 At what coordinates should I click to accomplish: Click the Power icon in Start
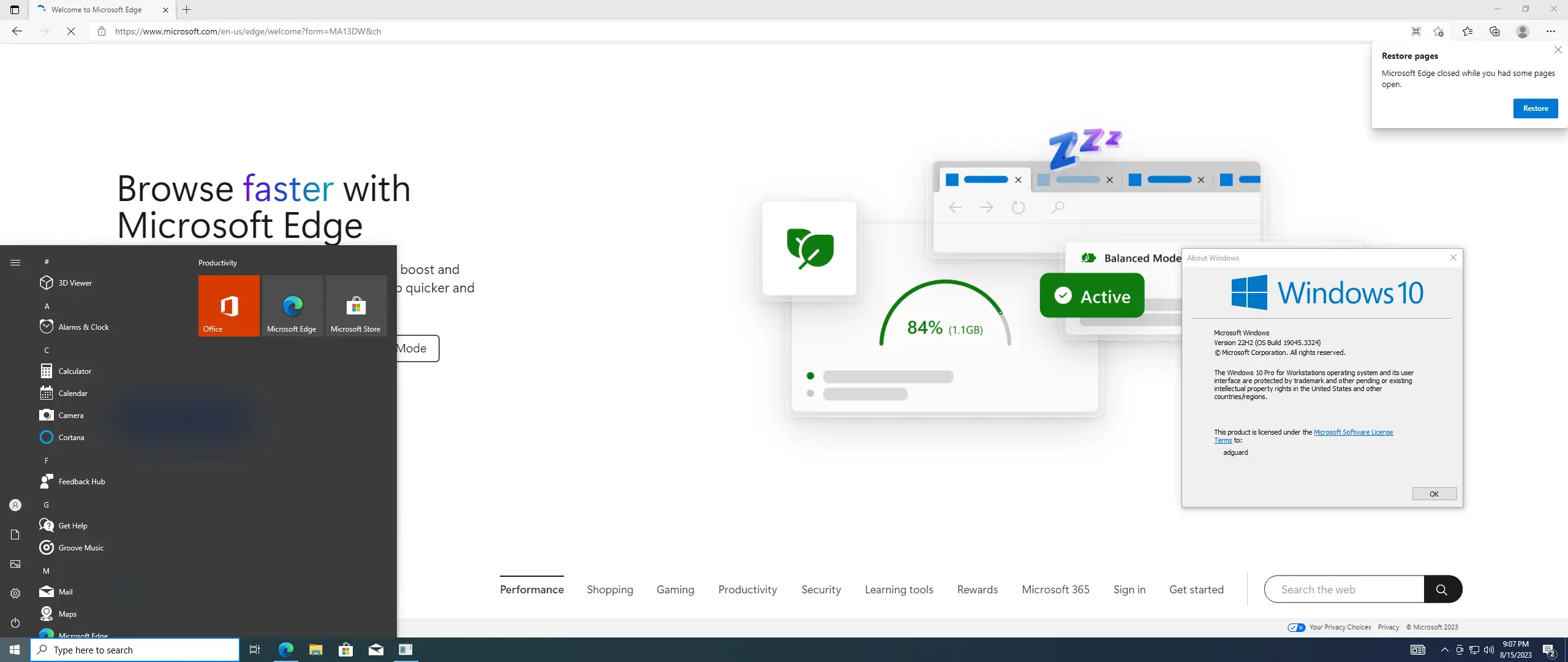point(15,623)
